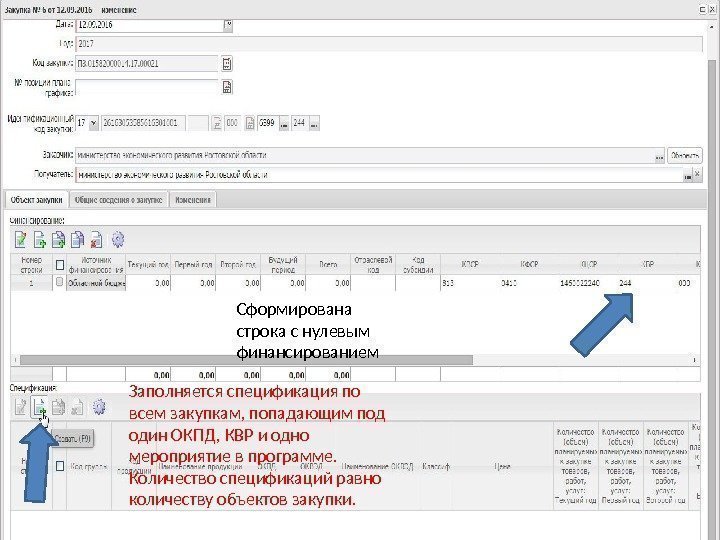The image size is (720, 540).
Task: Click the Будущий период column header
Action: pos(283,265)
